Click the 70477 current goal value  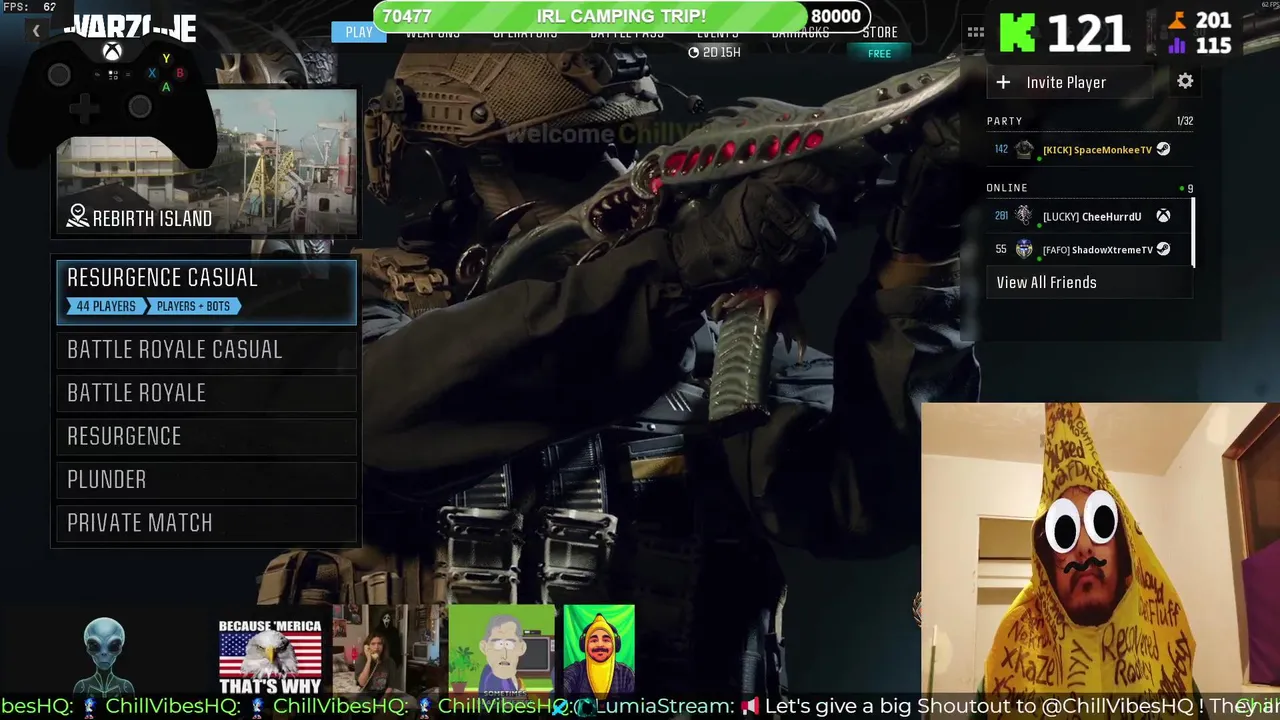[x=407, y=16]
